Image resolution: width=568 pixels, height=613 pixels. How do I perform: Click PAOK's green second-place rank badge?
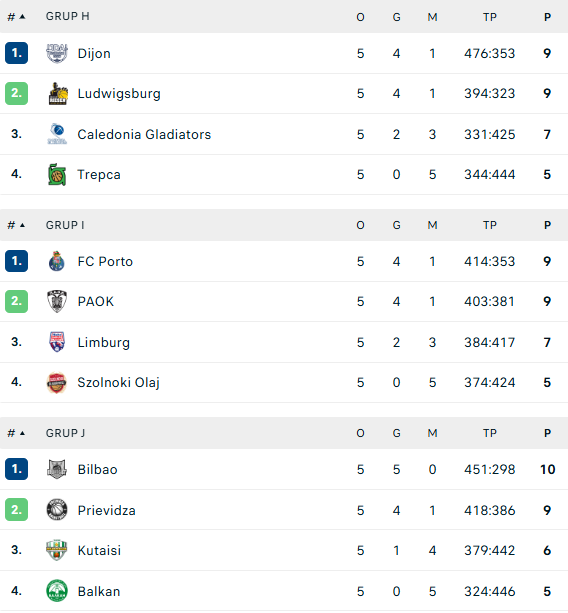point(16,301)
